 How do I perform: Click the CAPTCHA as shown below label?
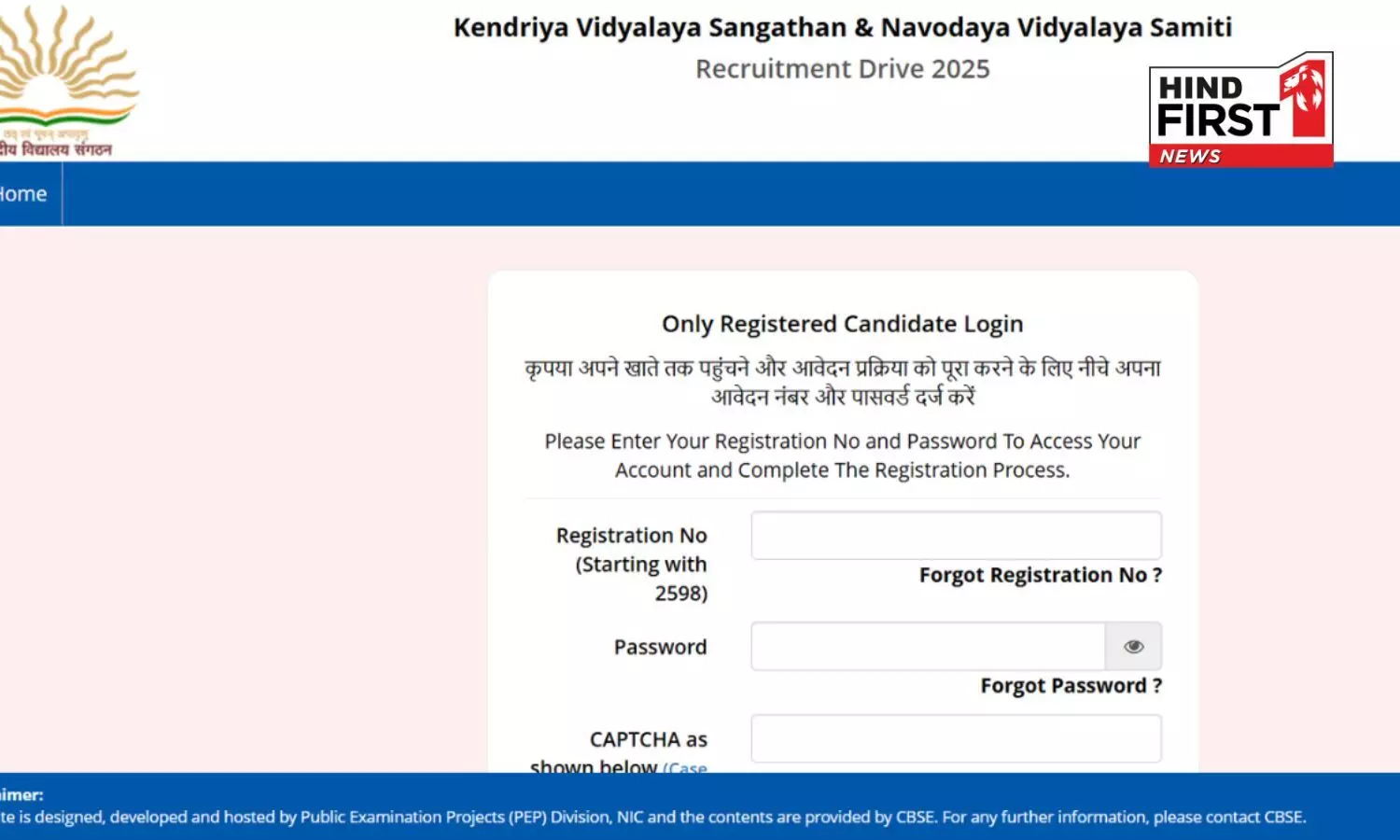click(648, 740)
